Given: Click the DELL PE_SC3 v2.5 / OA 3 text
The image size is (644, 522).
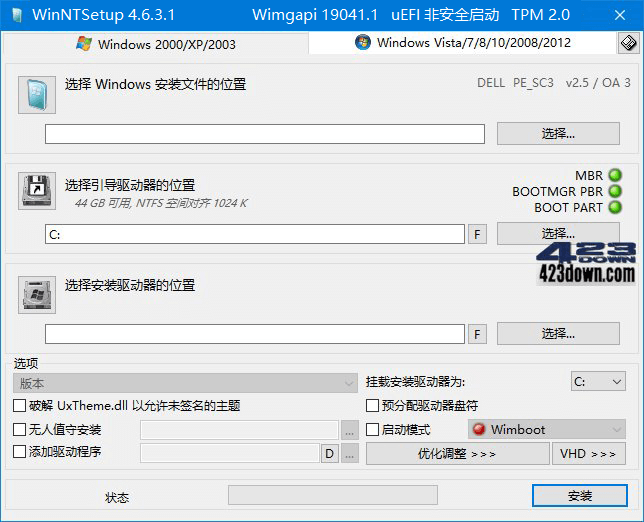Looking at the screenshot, I should pyautogui.click(x=554, y=83).
